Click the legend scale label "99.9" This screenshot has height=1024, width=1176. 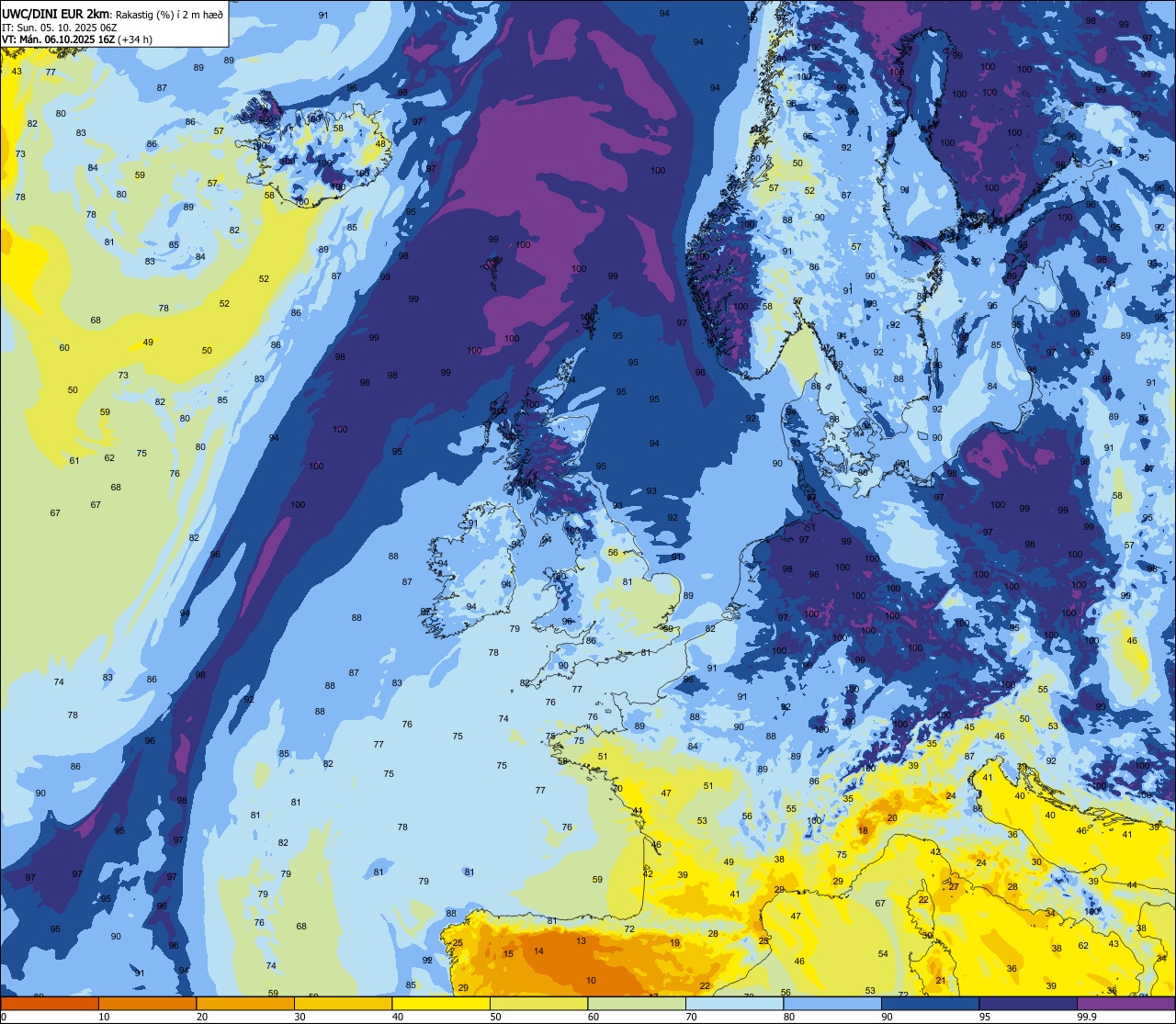[x=1087, y=1017]
